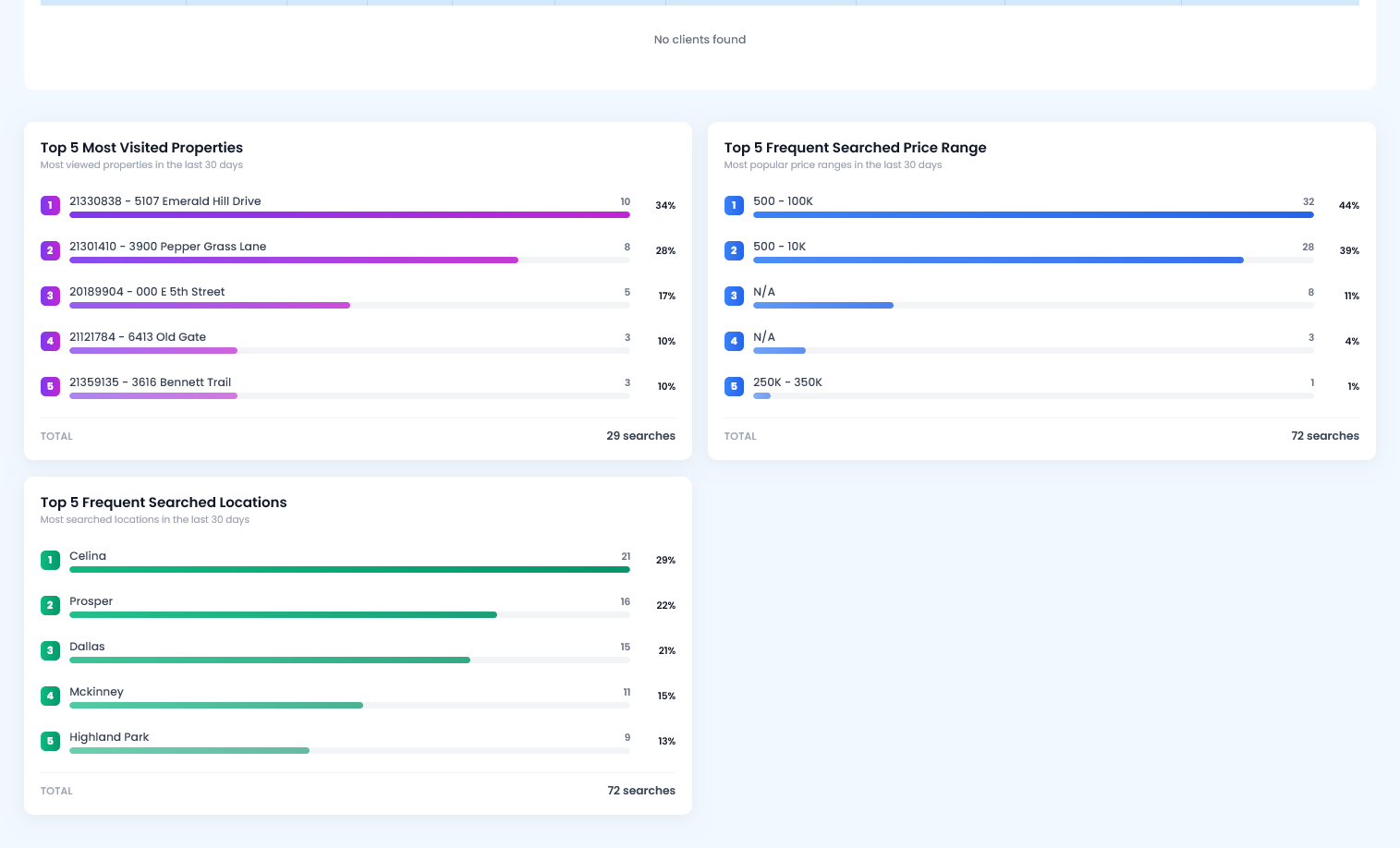Click the green progress bar under Prosper
1400x848 pixels.
(x=349, y=615)
